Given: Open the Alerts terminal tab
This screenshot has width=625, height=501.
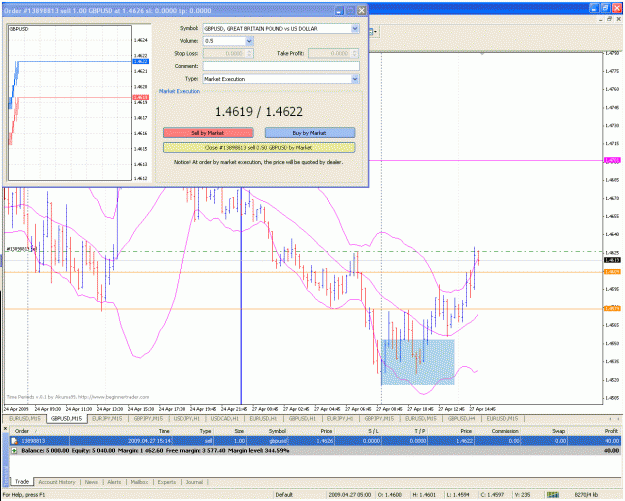Looking at the screenshot, I should 114,482.
